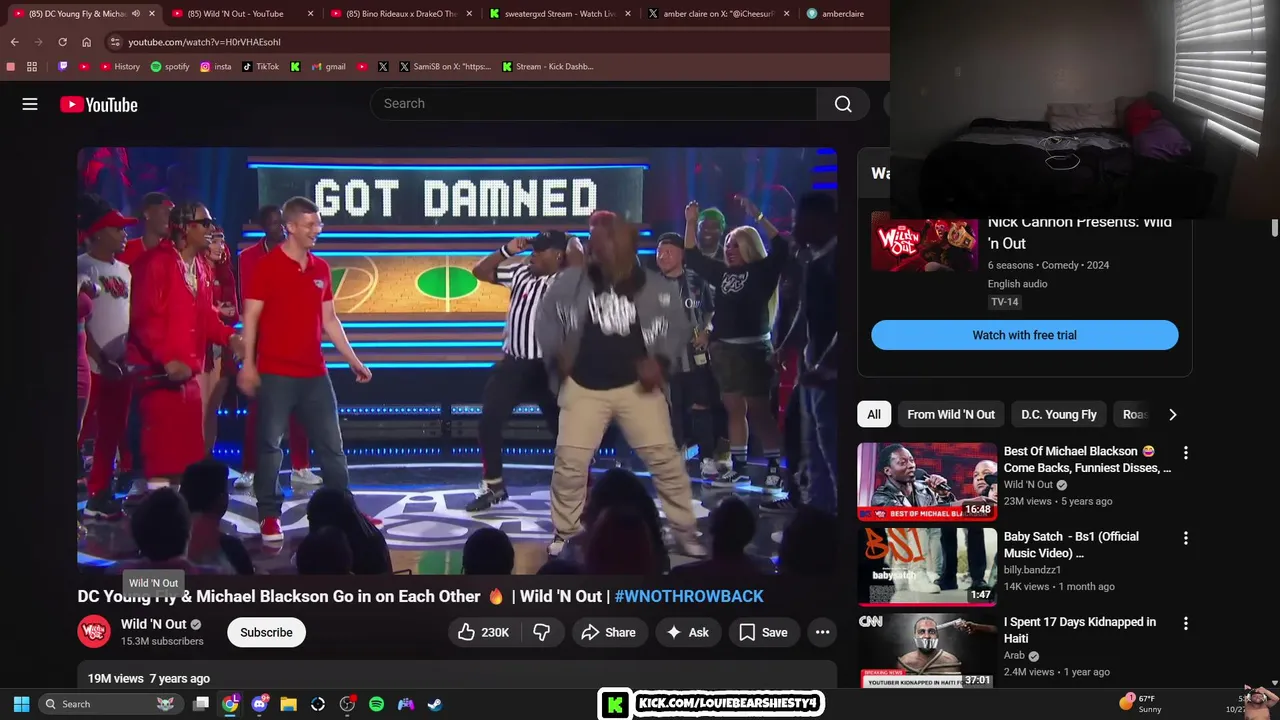Open the spotify bookmark
Screen dimensions: 1280x720
point(170,67)
